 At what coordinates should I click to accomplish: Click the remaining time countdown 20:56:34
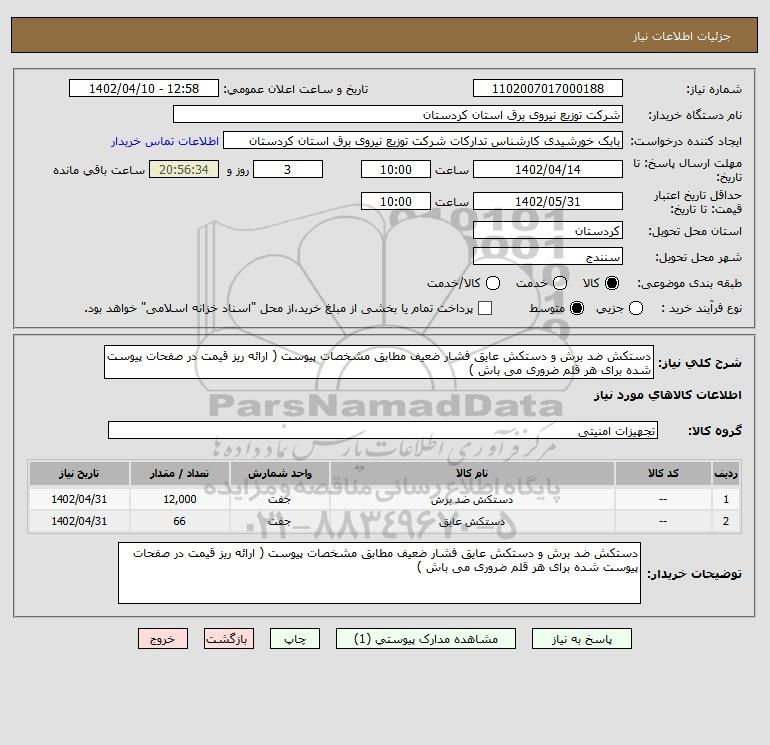184,169
